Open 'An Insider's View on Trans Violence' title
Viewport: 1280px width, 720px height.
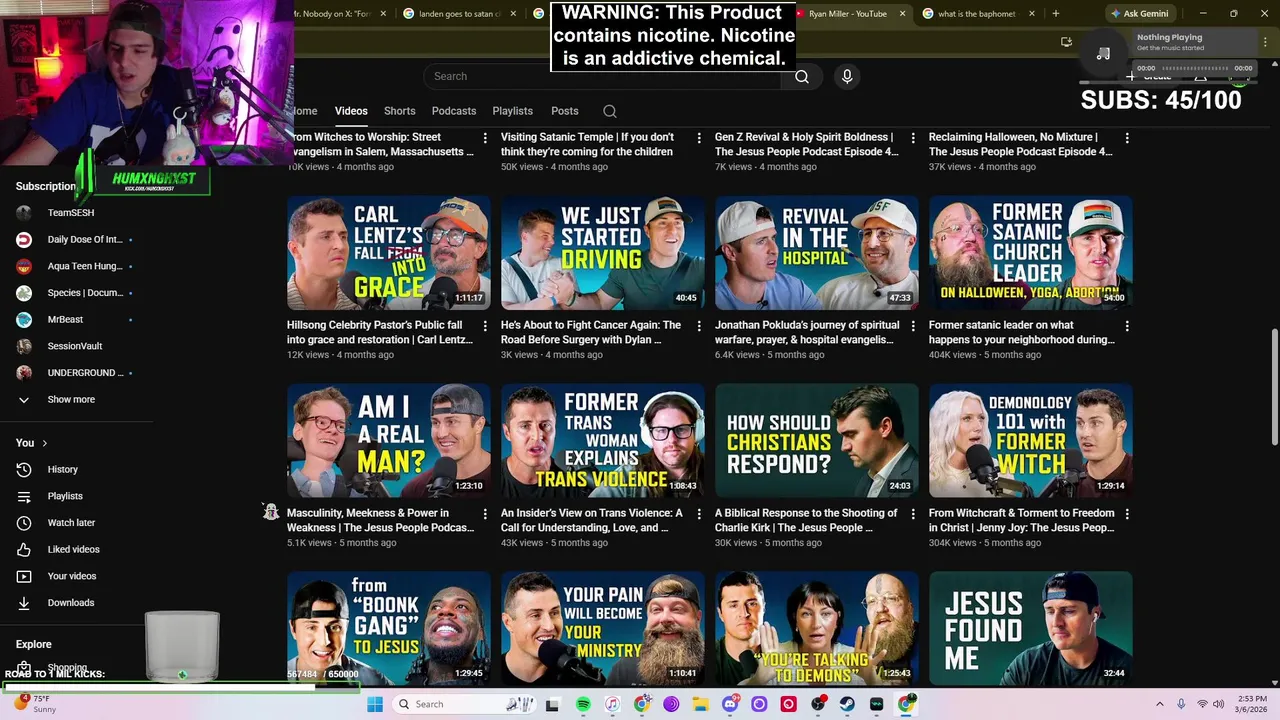tap(592, 520)
